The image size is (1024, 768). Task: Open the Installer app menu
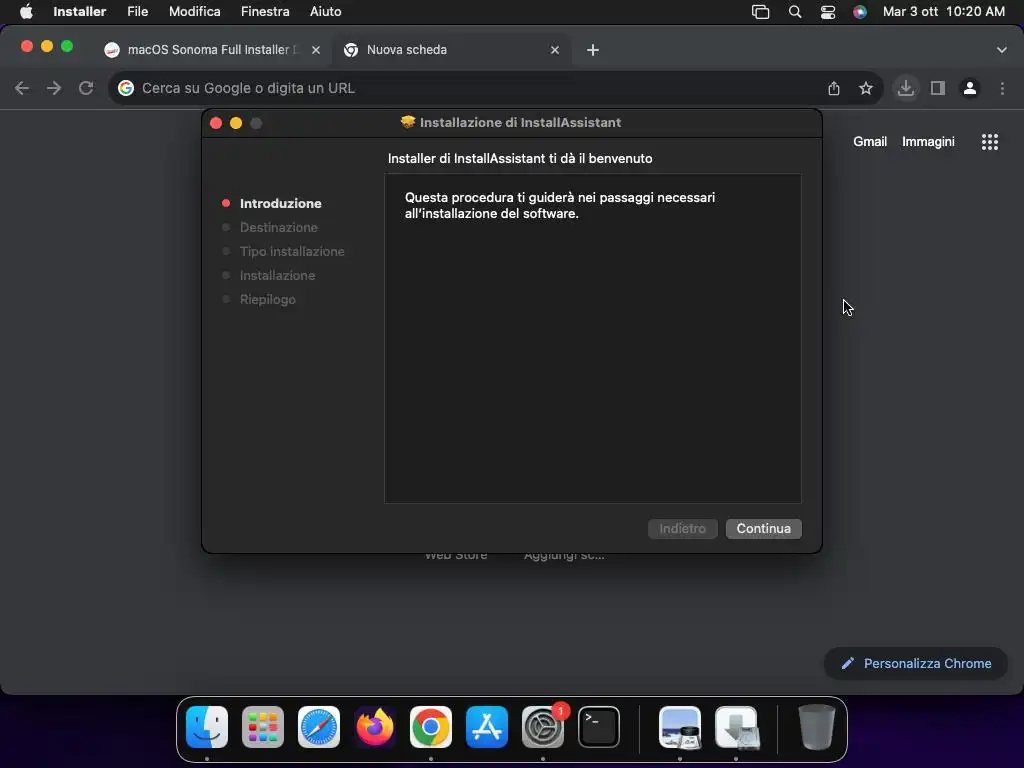79,11
